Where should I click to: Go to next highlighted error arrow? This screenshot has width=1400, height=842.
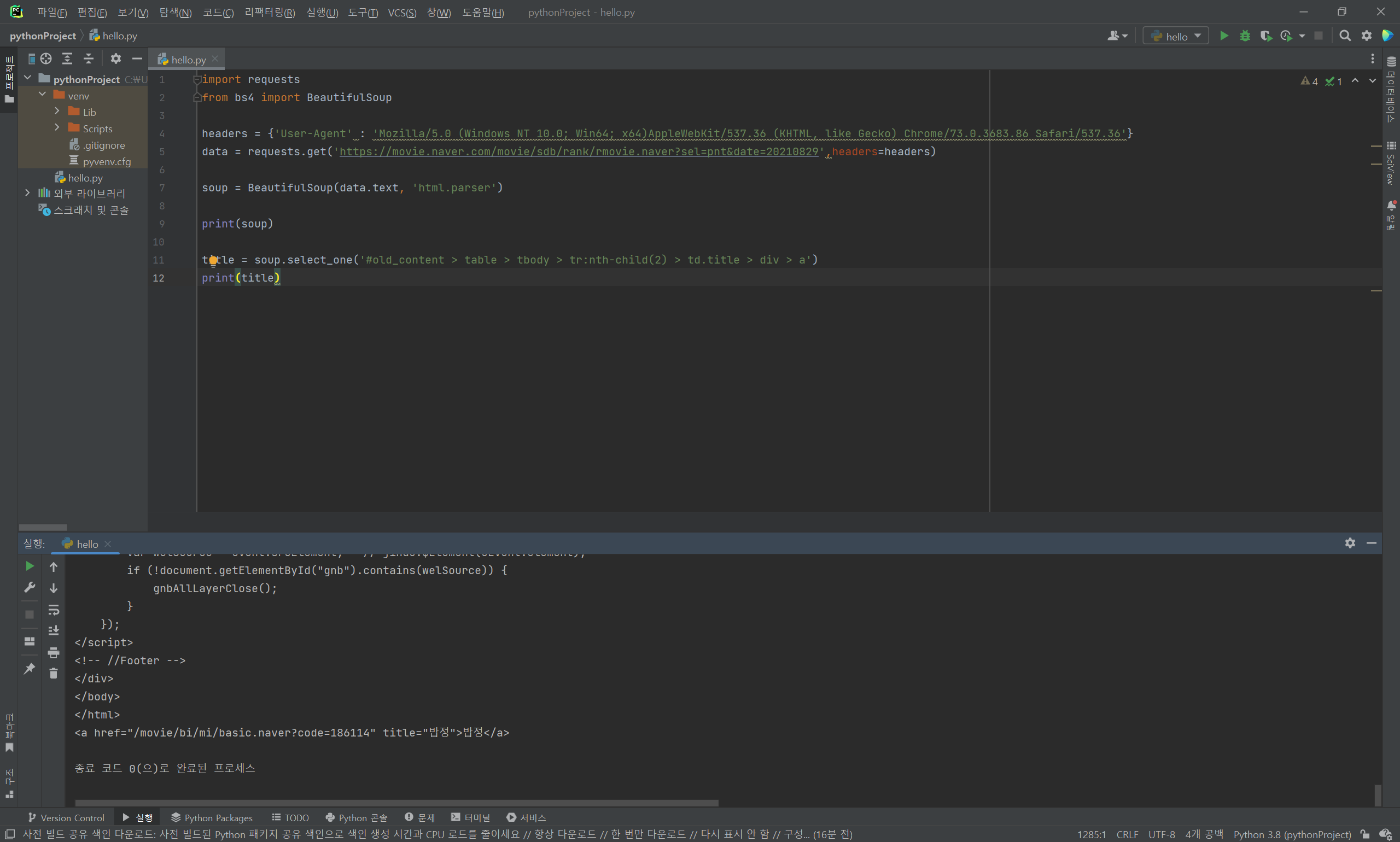1372,81
